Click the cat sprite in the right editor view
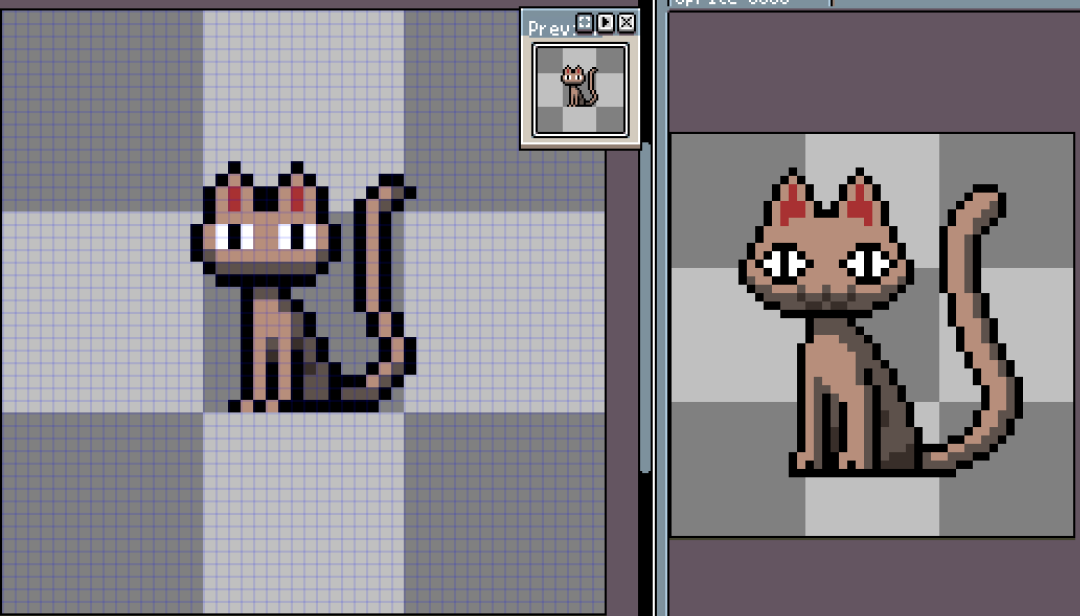 click(881, 322)
